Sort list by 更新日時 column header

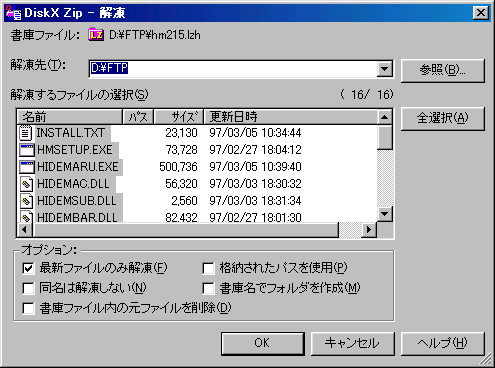[290, 117]
